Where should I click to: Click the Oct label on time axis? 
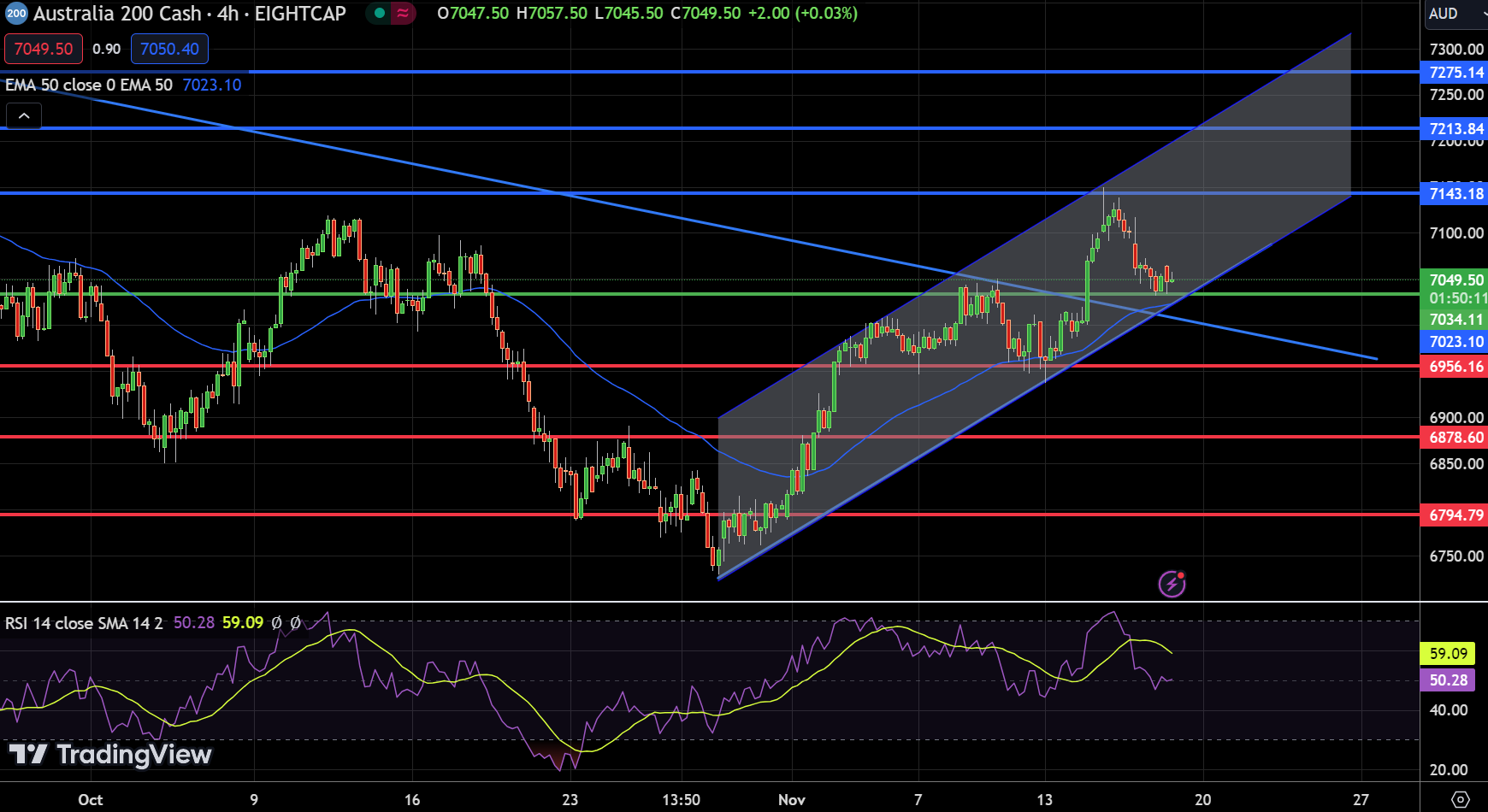pos(91,800)
